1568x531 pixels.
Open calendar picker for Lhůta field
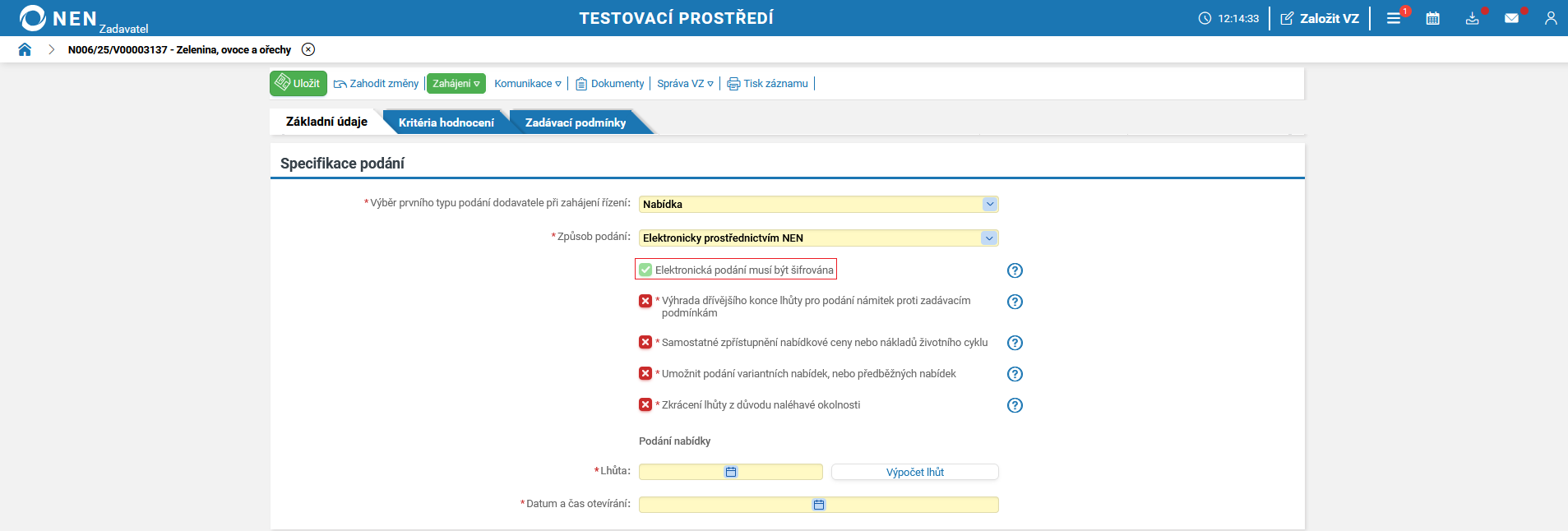731,472
